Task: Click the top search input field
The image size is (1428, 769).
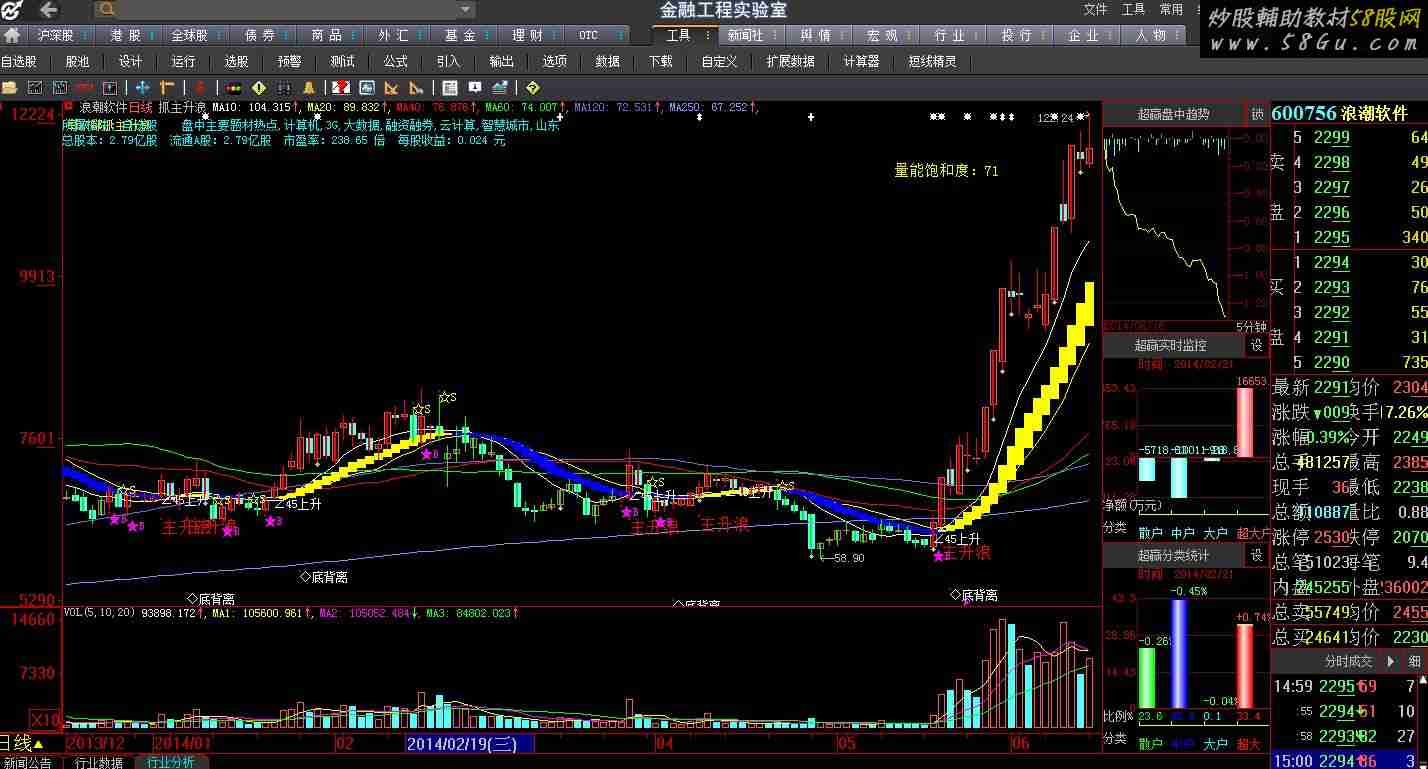Action: pos(284,10)
